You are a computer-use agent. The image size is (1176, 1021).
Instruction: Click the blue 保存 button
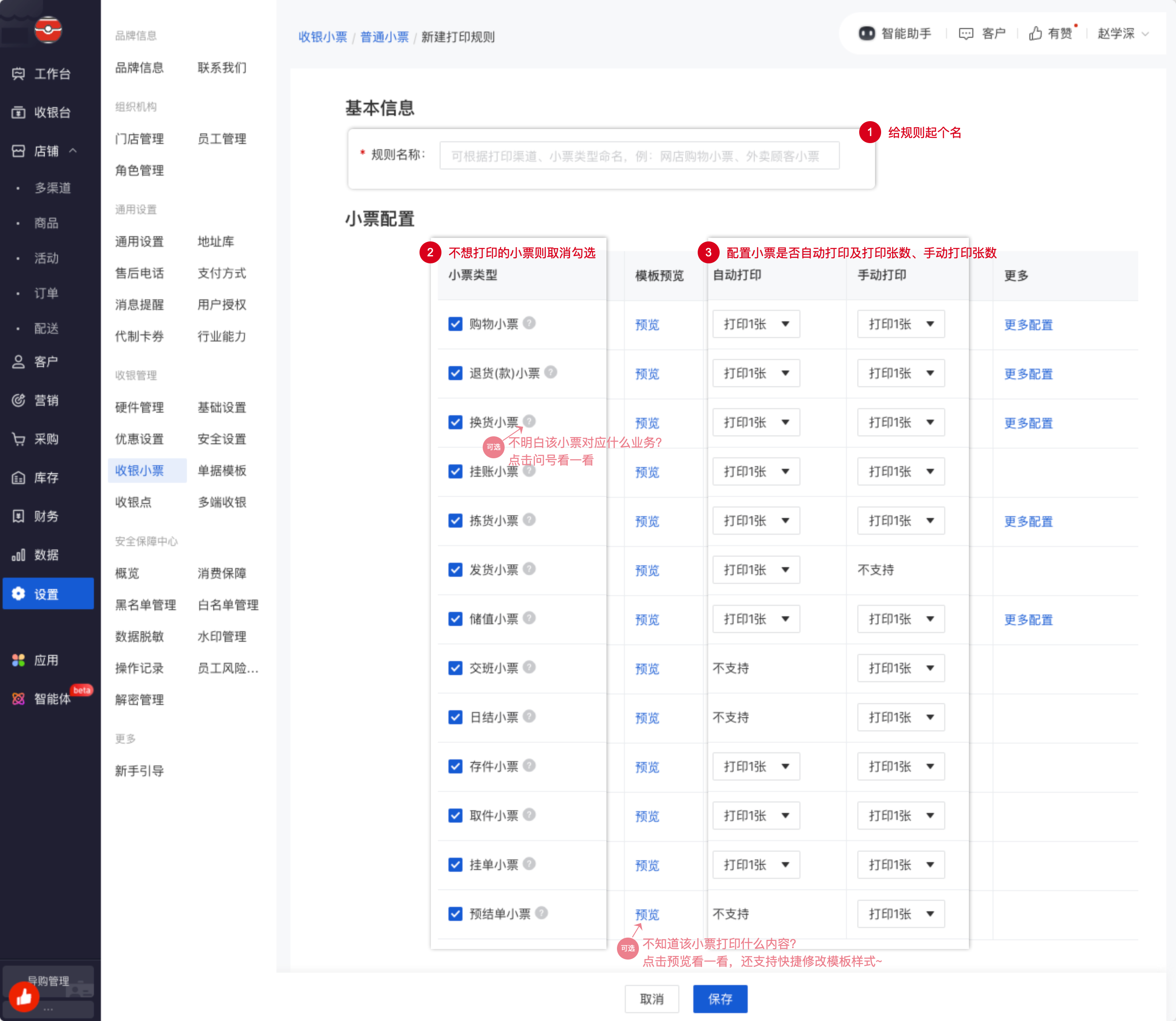click(720, 999)
